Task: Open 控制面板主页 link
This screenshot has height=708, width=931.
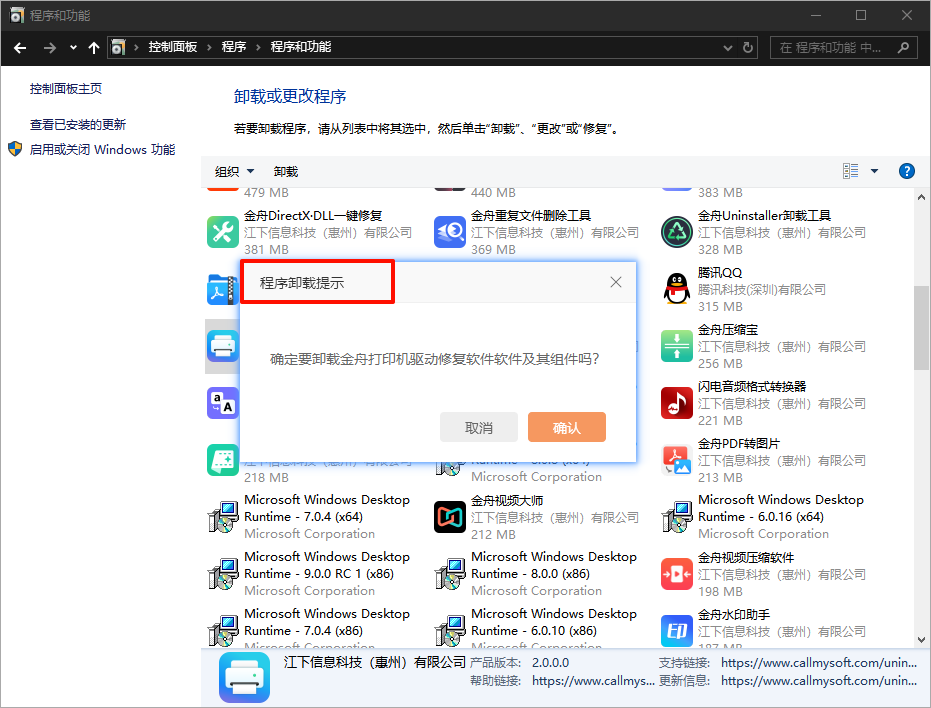Action: point(66,88)
